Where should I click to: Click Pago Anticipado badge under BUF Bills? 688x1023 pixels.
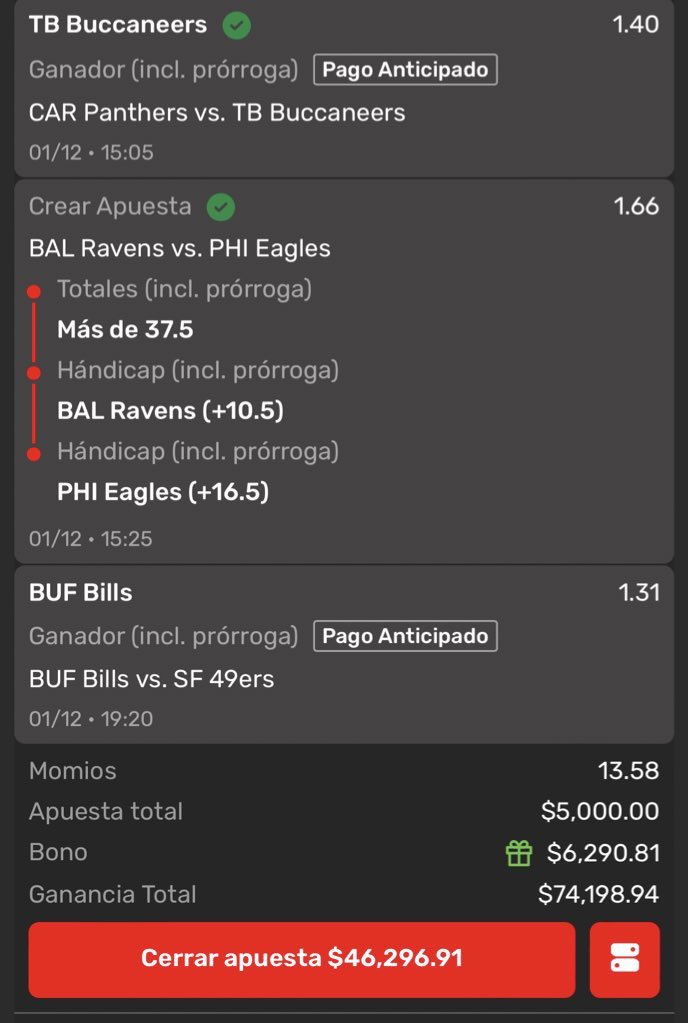(x=405, y=636)
